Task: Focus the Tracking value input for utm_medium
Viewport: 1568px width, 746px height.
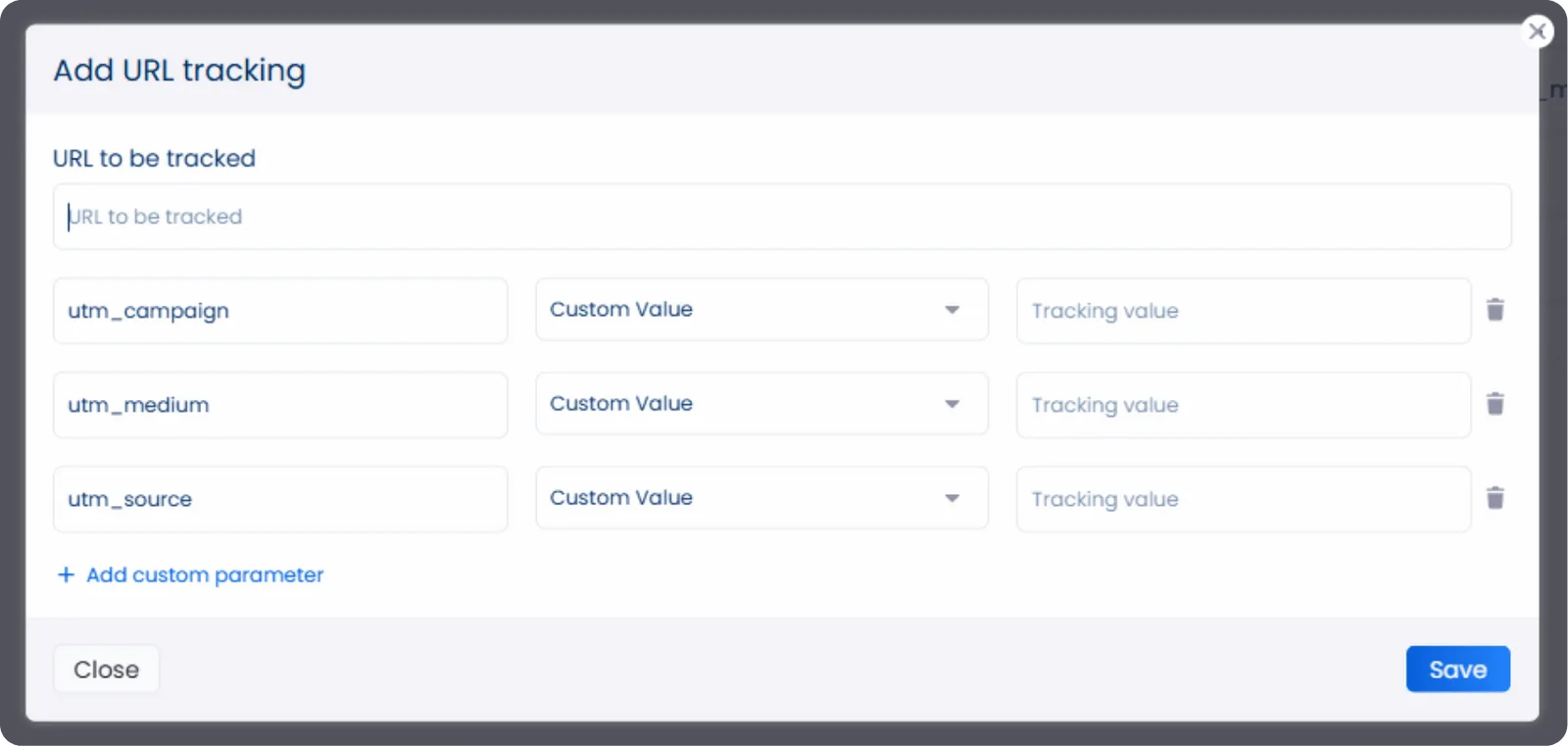Action: [1243, 405]
